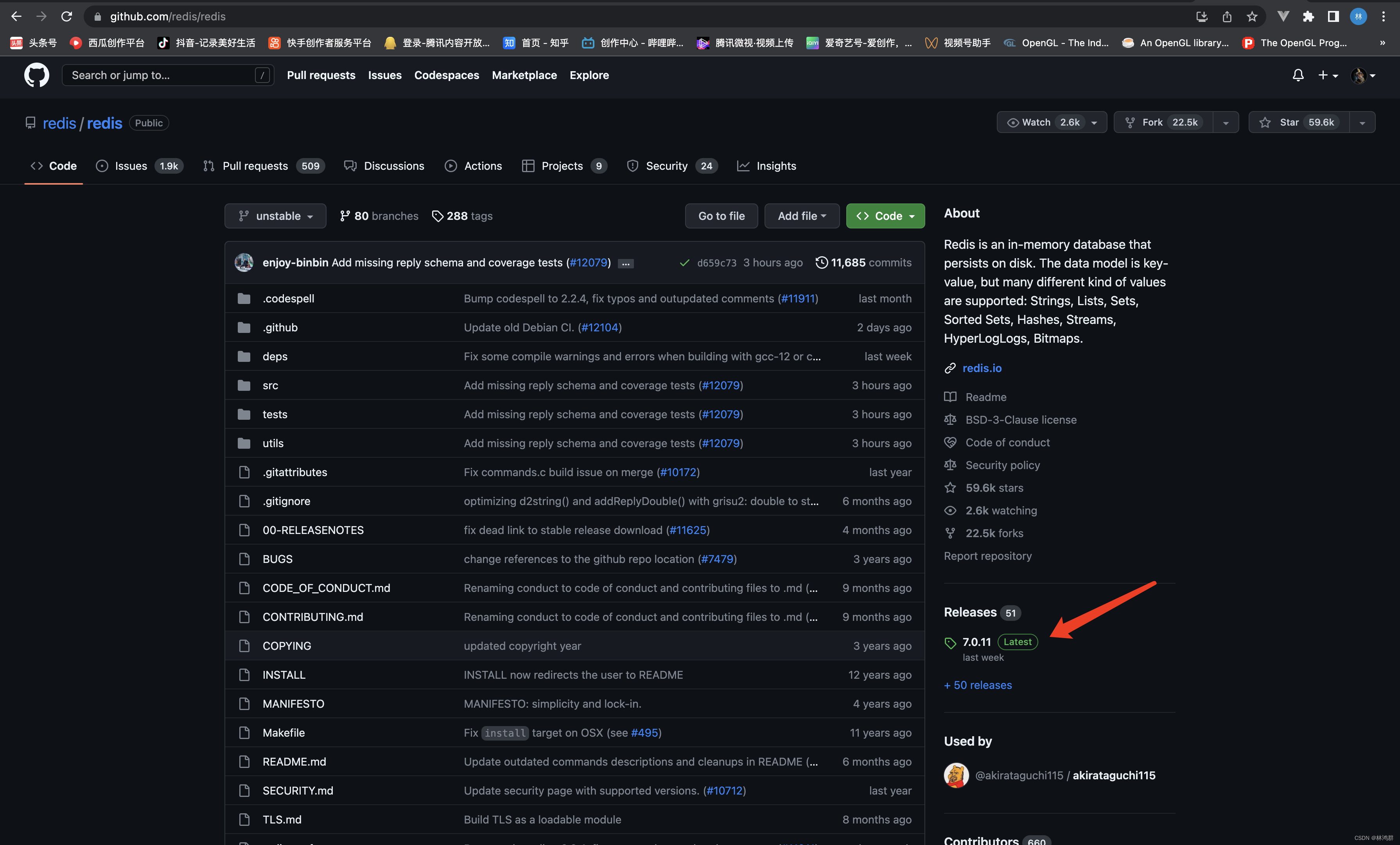
Task: Open the browser extensions puzzle icon
Action: point(1308,16)
